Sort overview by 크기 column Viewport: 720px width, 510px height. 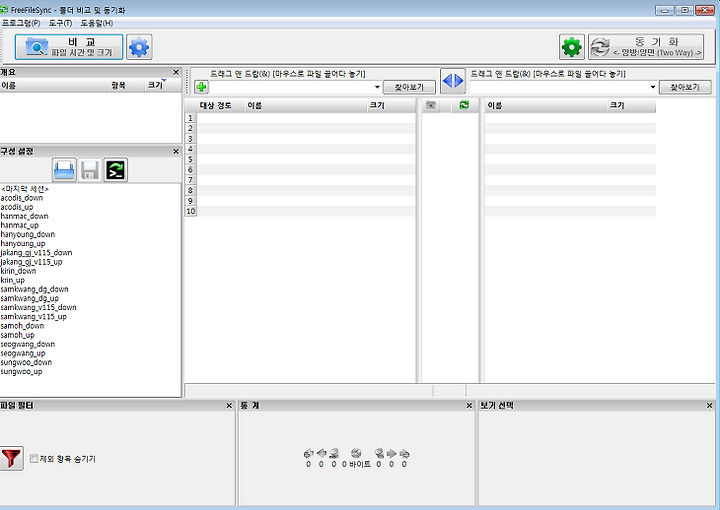pos(163,85)
